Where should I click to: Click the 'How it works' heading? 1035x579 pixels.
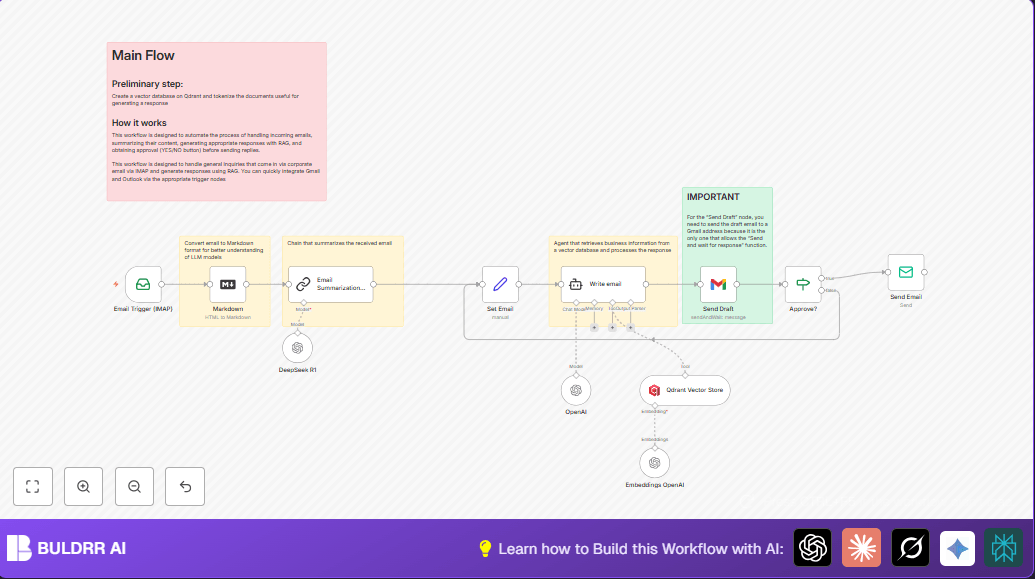pos(139,123)
